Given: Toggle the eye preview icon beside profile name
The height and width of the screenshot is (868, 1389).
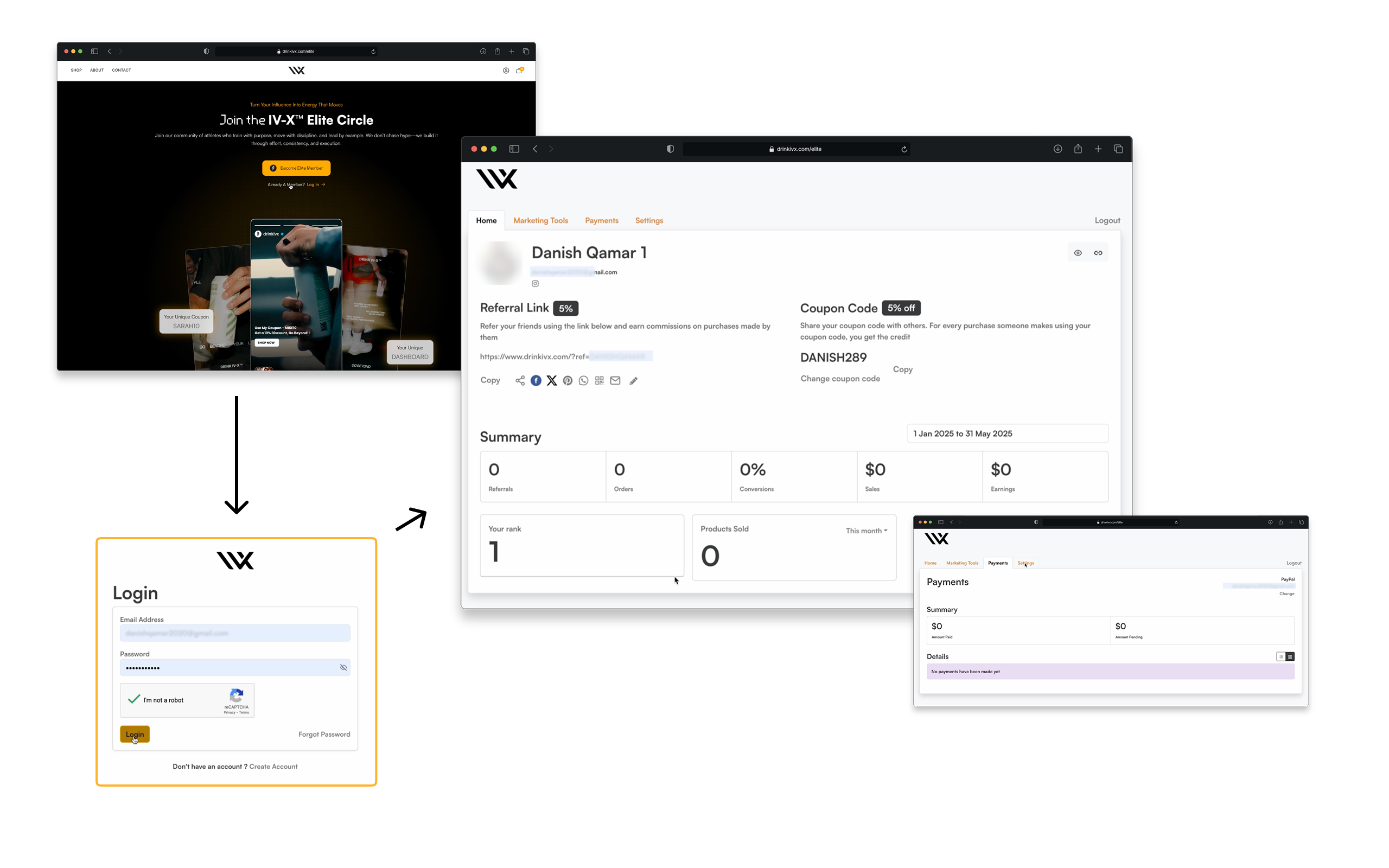Looking at the screenshot, I should [1078, 253].
